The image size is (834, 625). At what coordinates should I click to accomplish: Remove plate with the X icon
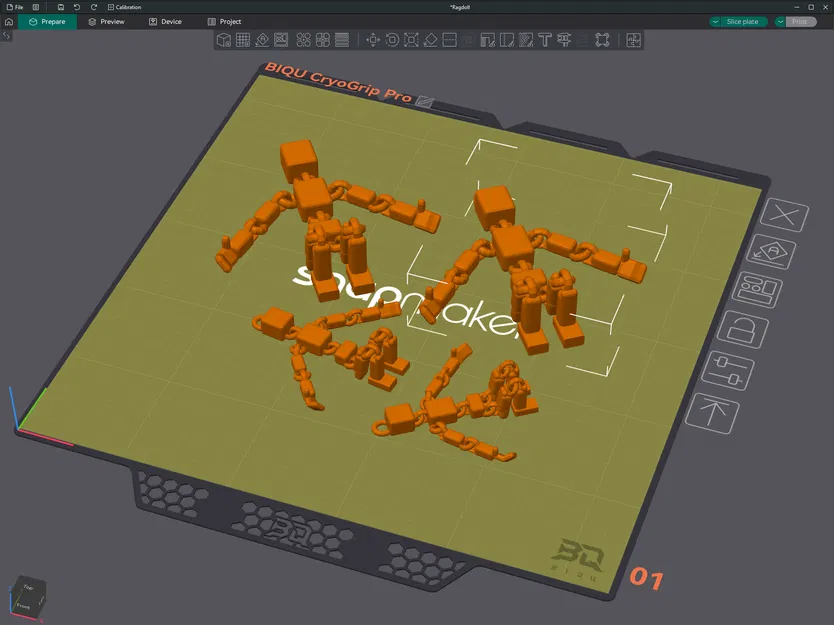click(x=785, y=215)
